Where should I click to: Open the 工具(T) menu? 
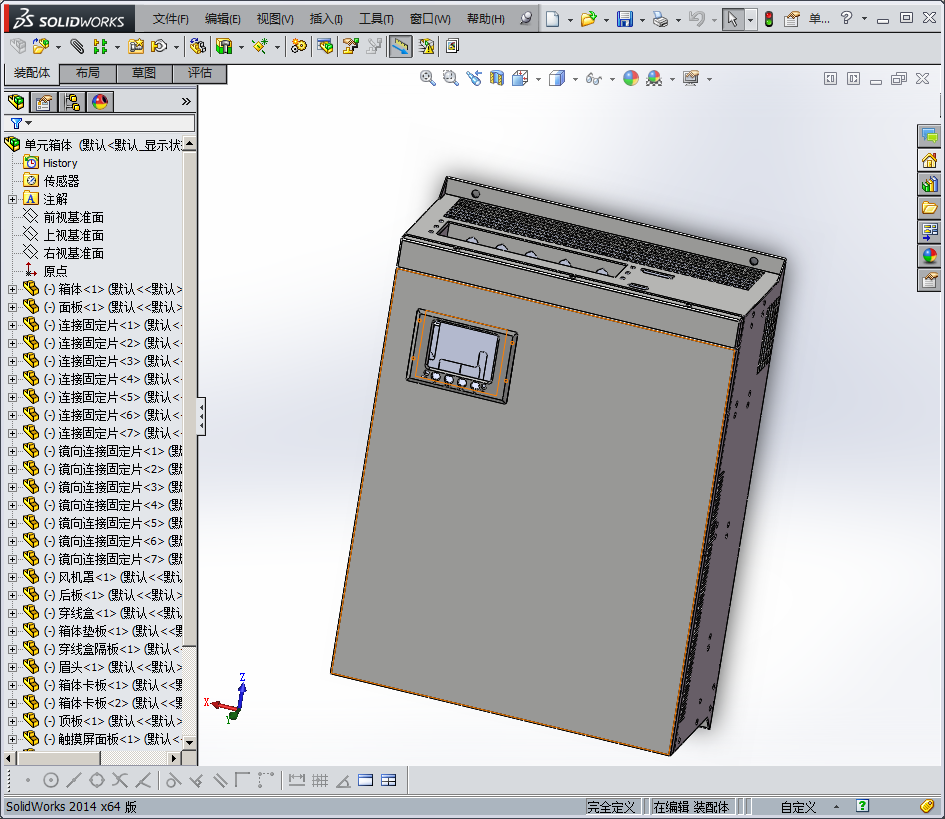[x=376, y=19]
